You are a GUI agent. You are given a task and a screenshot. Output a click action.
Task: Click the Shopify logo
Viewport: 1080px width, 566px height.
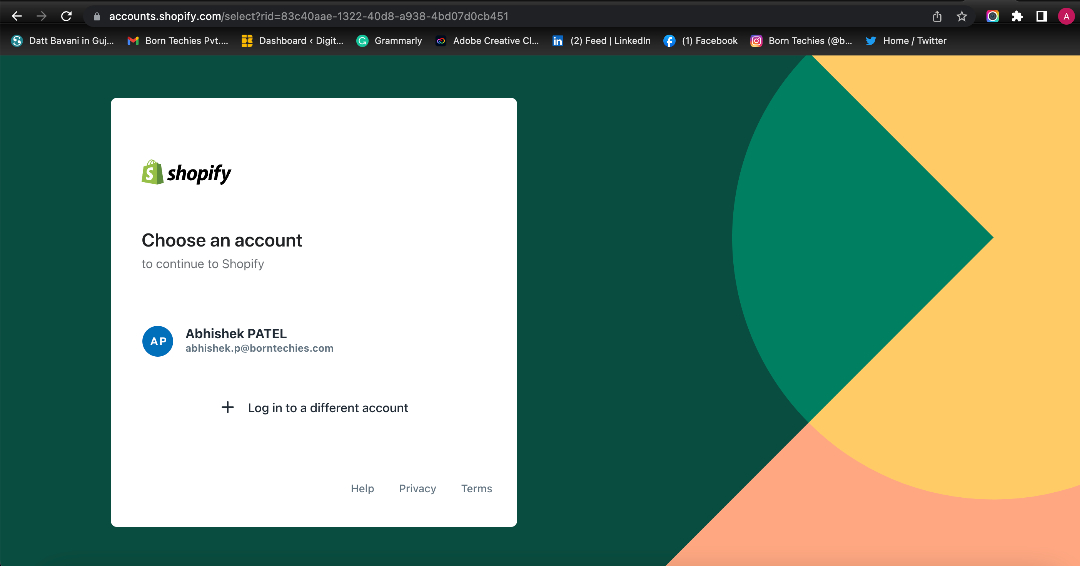tap(187, 173)
